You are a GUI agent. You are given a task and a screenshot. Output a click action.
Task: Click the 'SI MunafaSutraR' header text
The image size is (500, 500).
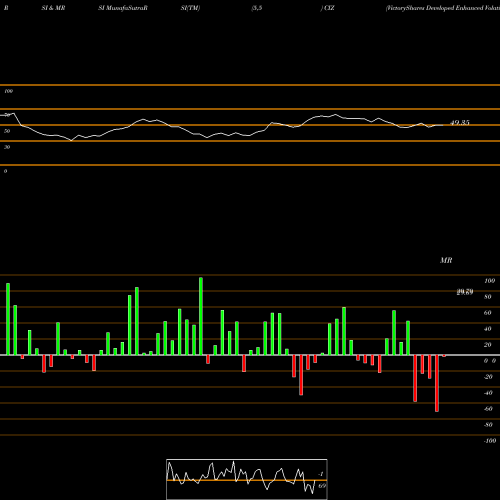pos(123,8)
